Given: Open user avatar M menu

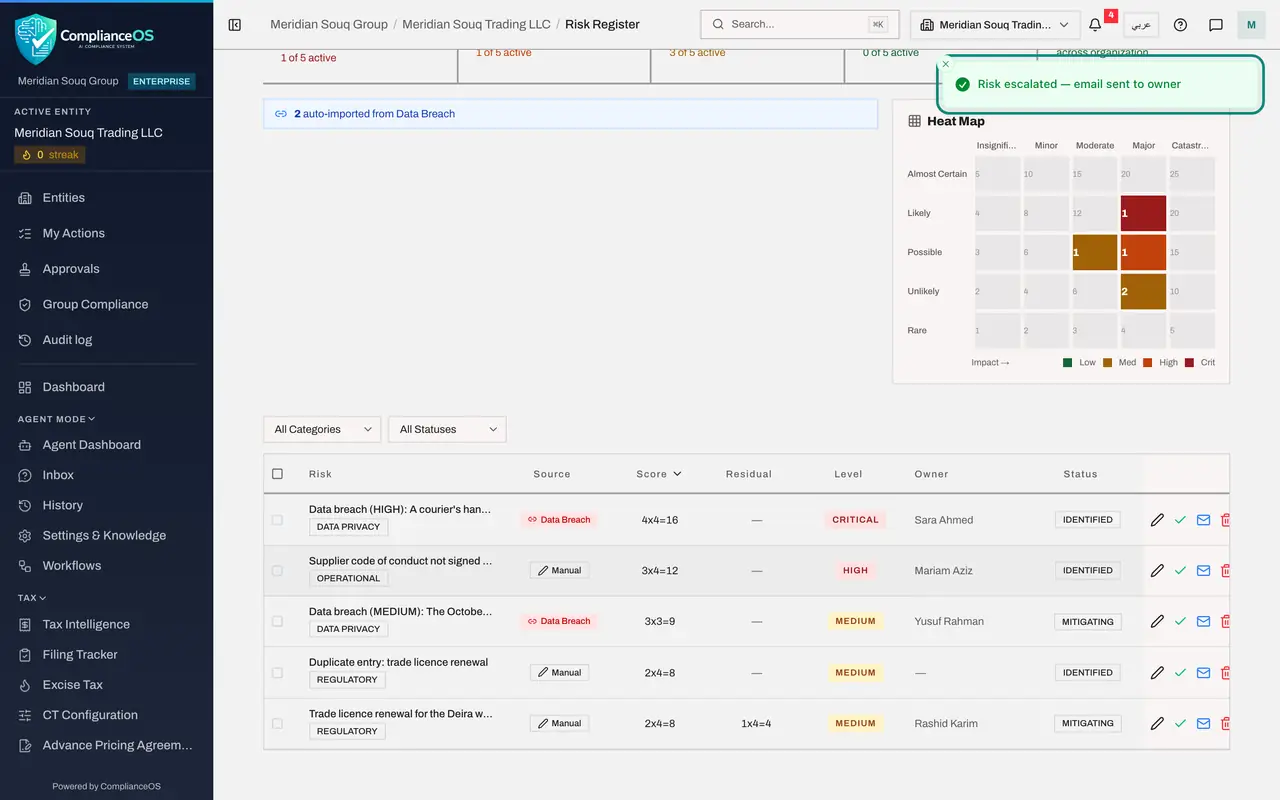Looking at the screenshot, I should 1251,25.
